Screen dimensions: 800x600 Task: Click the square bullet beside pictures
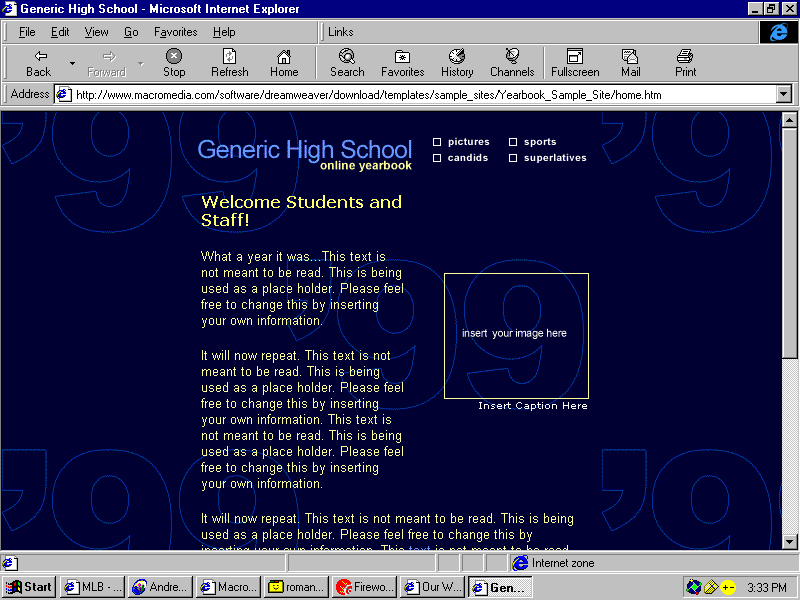[x=437, y=142]
